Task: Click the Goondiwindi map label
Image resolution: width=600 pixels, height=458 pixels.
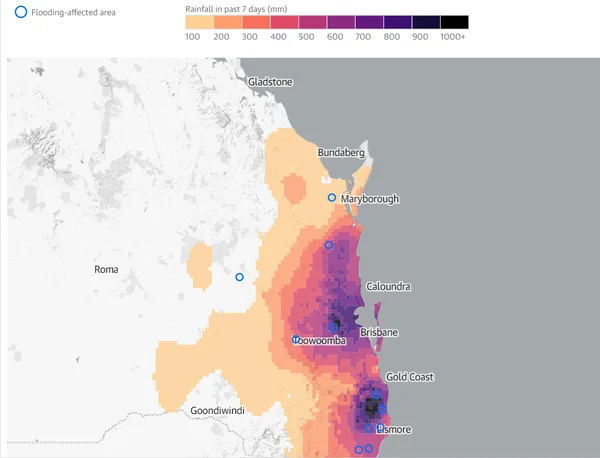Action: 220,410
